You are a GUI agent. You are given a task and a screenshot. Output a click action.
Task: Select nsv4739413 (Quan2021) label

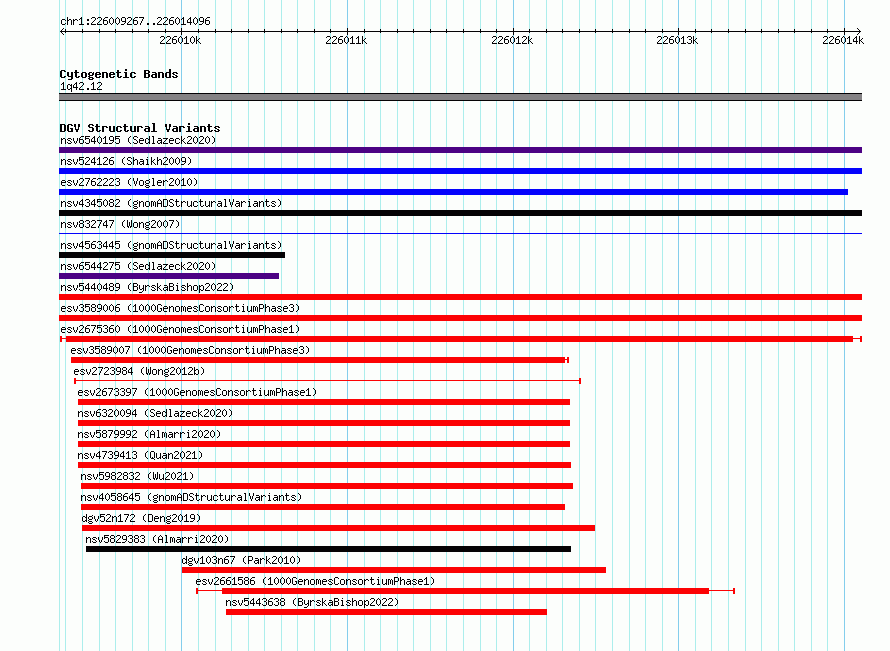point(140,455)
